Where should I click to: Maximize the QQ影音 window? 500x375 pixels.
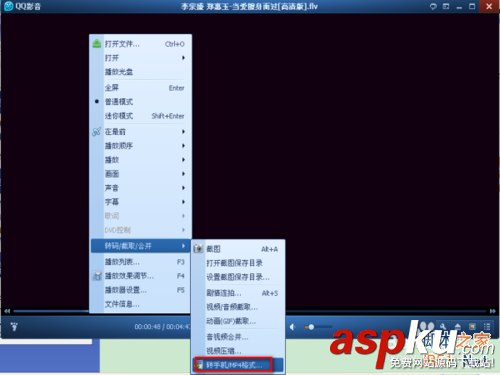(x=472, y=6)
